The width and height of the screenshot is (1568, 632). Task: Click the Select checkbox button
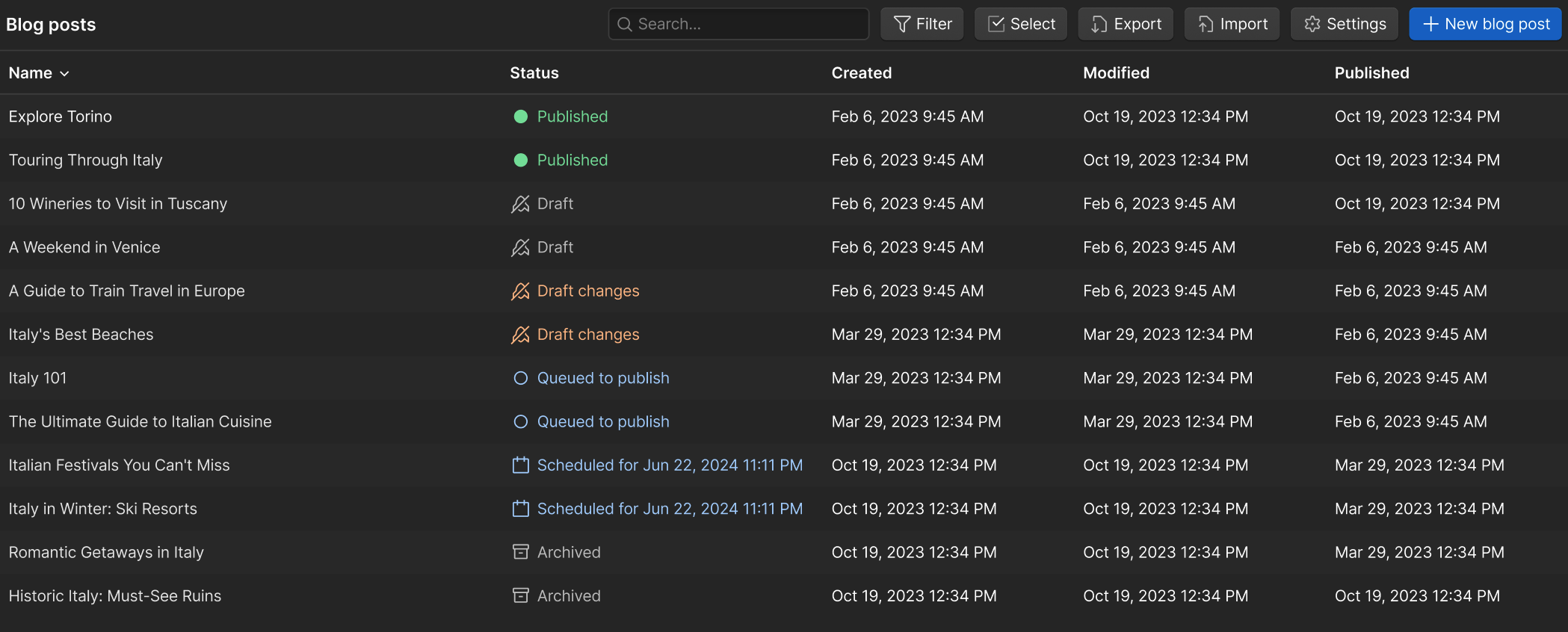[1021, 25]
